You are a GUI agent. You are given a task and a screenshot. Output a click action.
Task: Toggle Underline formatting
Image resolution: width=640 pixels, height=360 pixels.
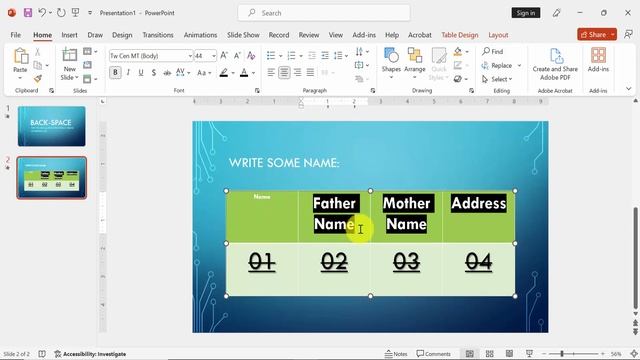[141, 73]
